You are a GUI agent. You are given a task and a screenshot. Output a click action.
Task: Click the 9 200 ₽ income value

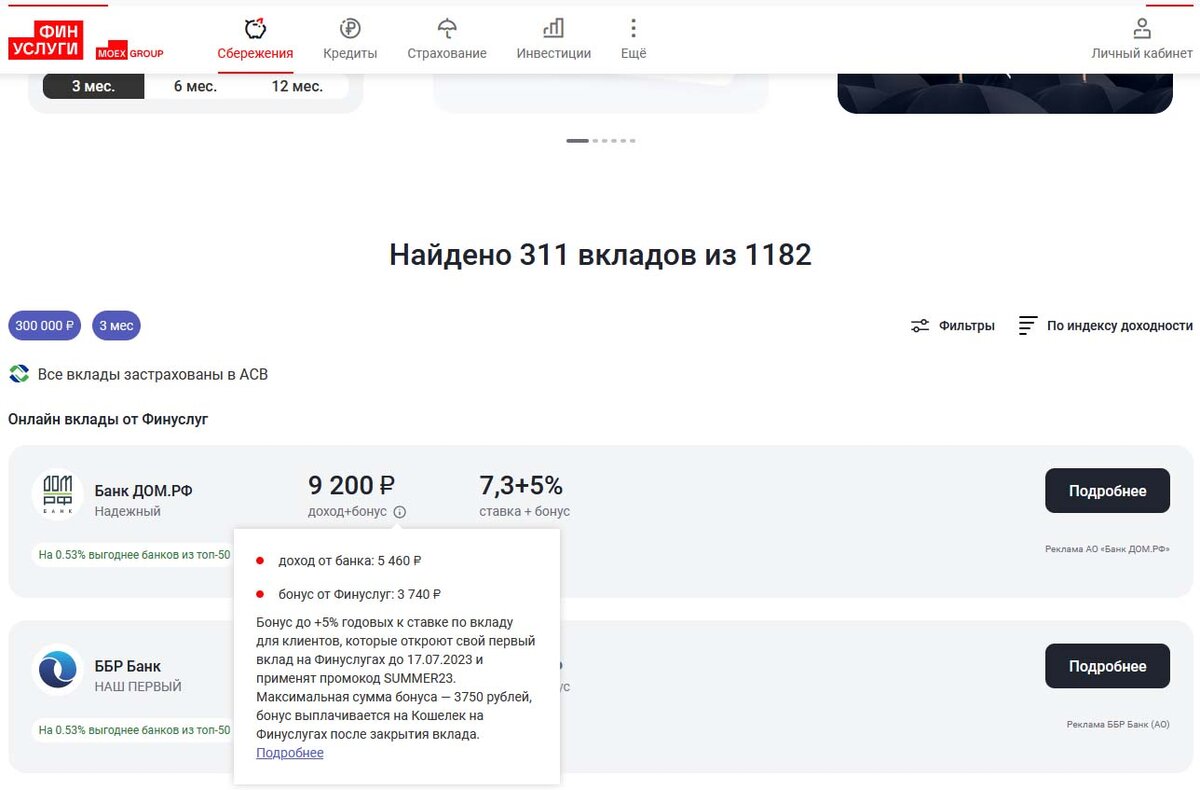(351, 486)
